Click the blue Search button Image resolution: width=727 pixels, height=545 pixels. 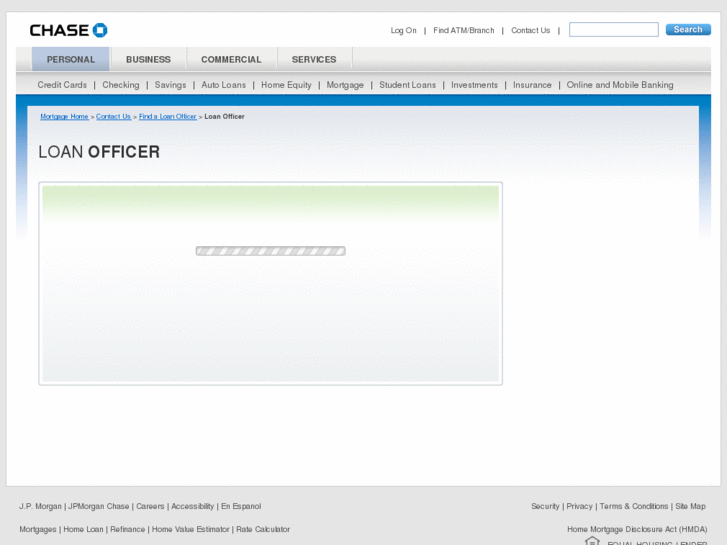click(x=688, y=30)
